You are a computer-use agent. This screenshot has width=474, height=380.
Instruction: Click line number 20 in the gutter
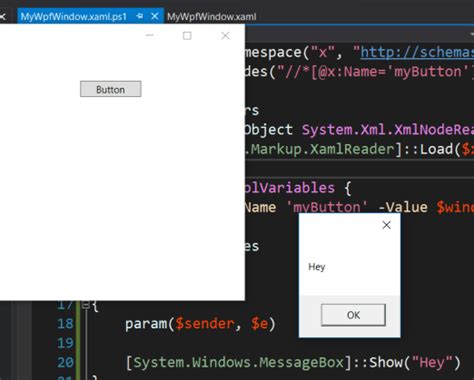65,362
